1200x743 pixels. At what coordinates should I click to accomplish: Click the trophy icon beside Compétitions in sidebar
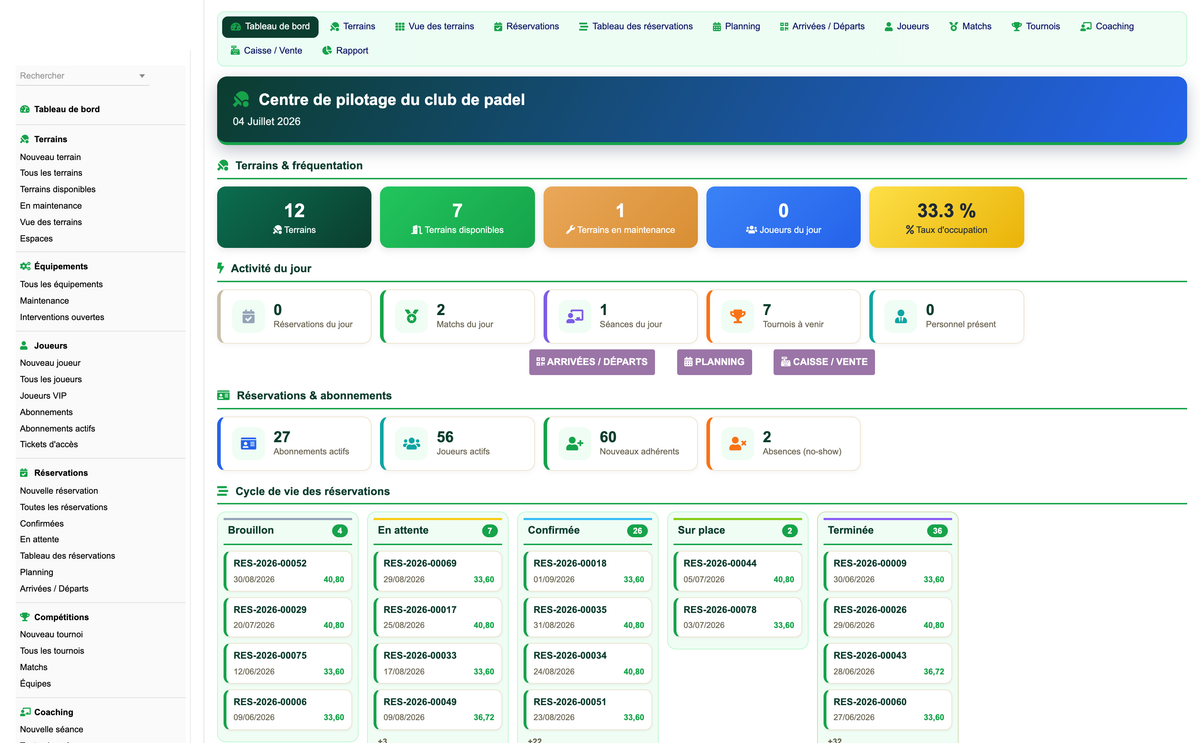(x=25, y=617)
